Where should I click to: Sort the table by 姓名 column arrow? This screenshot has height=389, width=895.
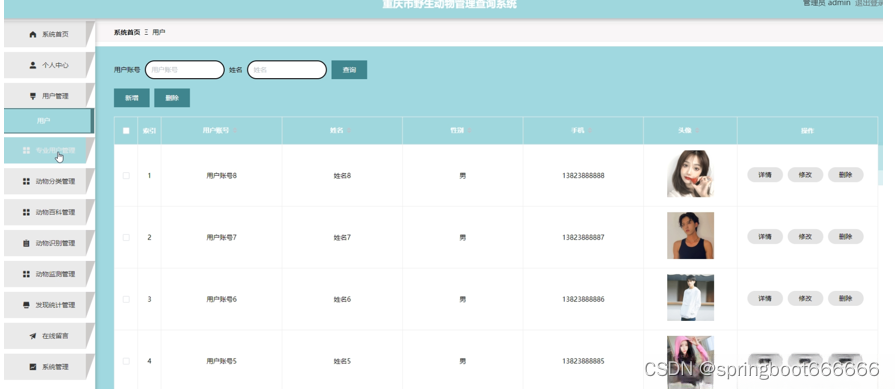click(349, 131)
